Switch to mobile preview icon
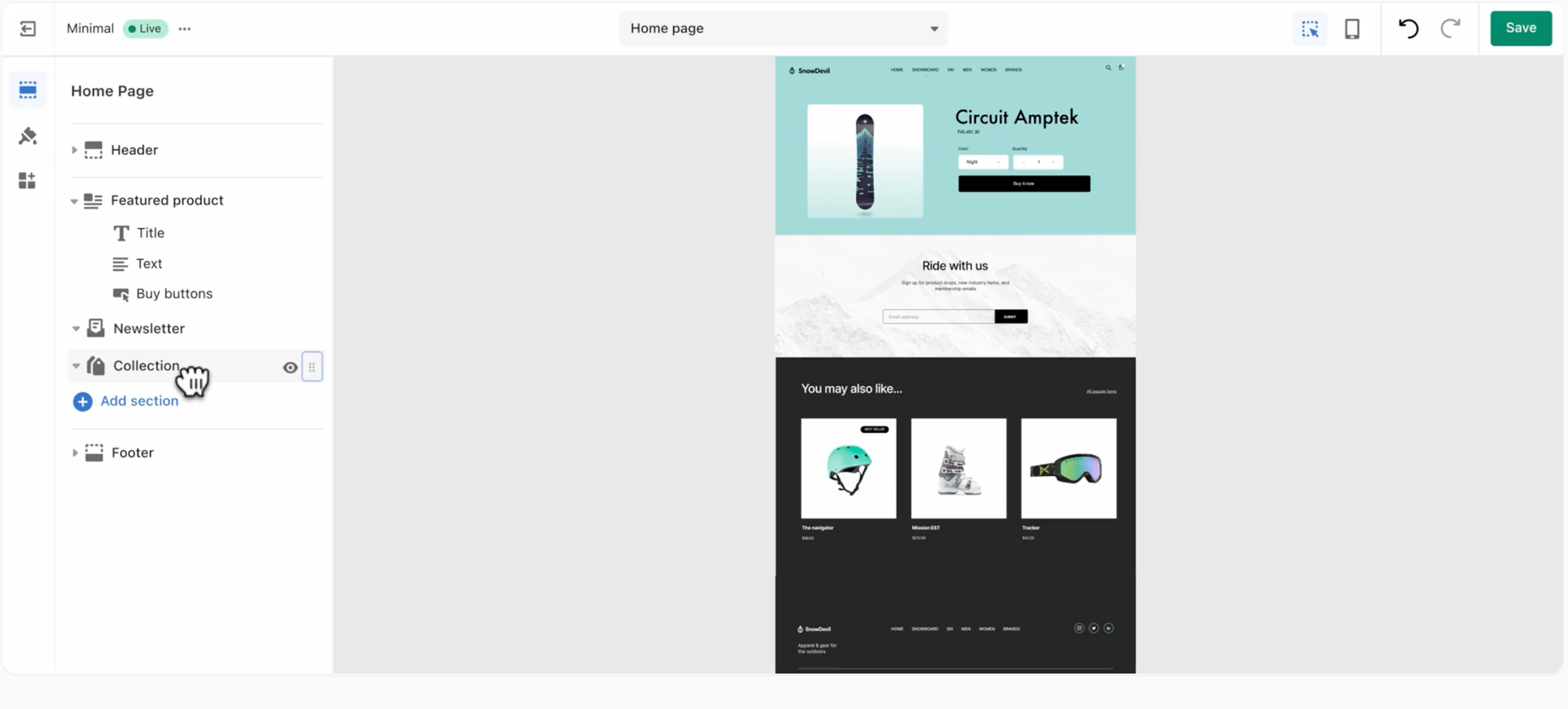This screenshot has width=1568, height=709. [1352, 29]
